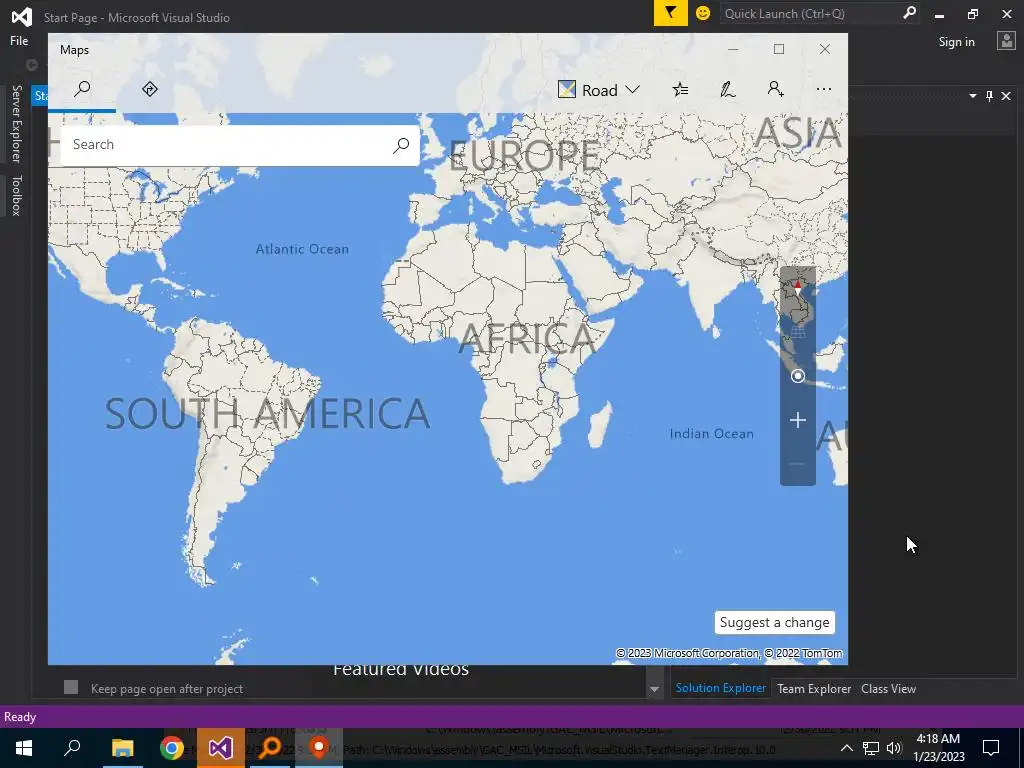Open the Maps 'See more' ellipsis menu
Viewport: 1024px width, 768px height.
pos(824,89)
